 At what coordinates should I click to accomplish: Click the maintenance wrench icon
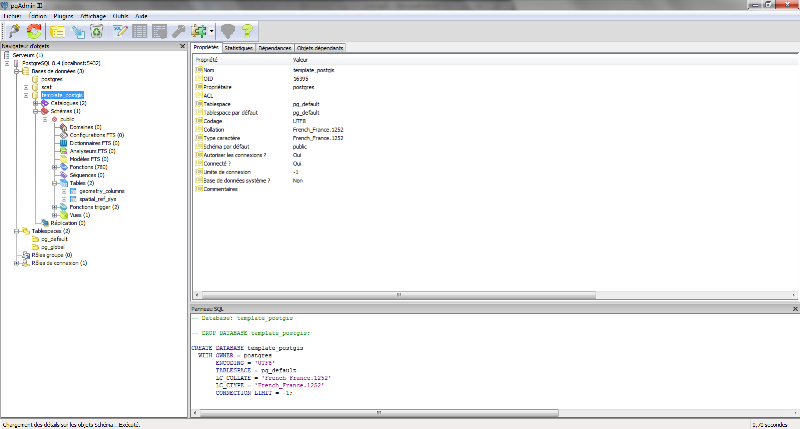coord(178,32)
